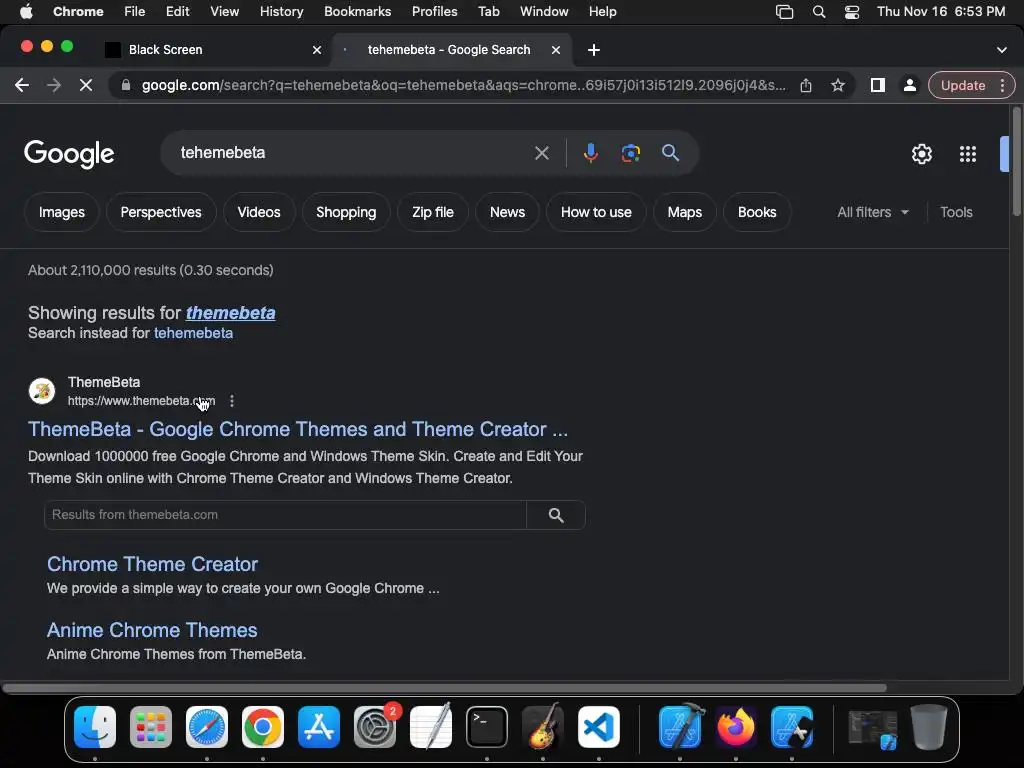Click the share page icon
Image resolution: width=1024 pixels, height=768 pixels.
[x=806, y=85]
